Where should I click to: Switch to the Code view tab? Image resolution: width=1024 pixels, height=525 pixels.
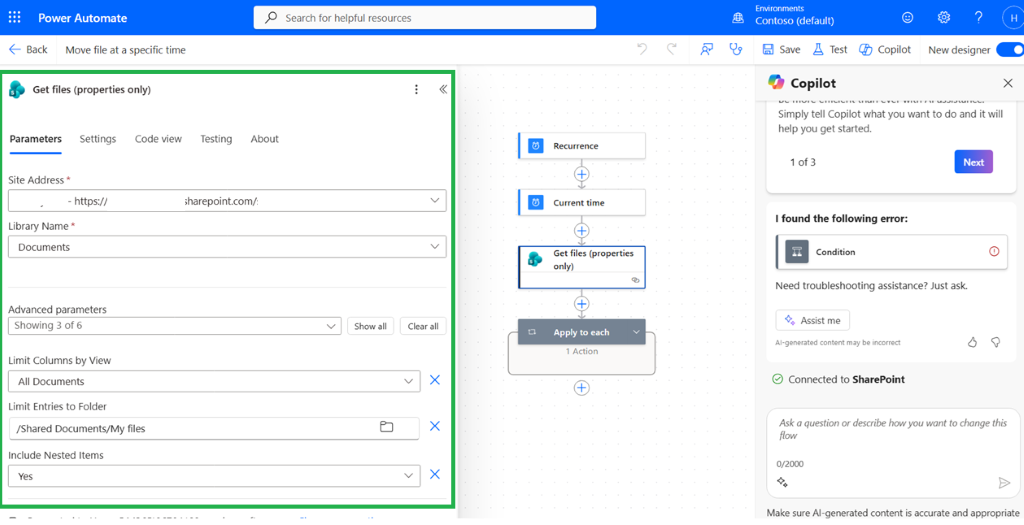point(158,138)
